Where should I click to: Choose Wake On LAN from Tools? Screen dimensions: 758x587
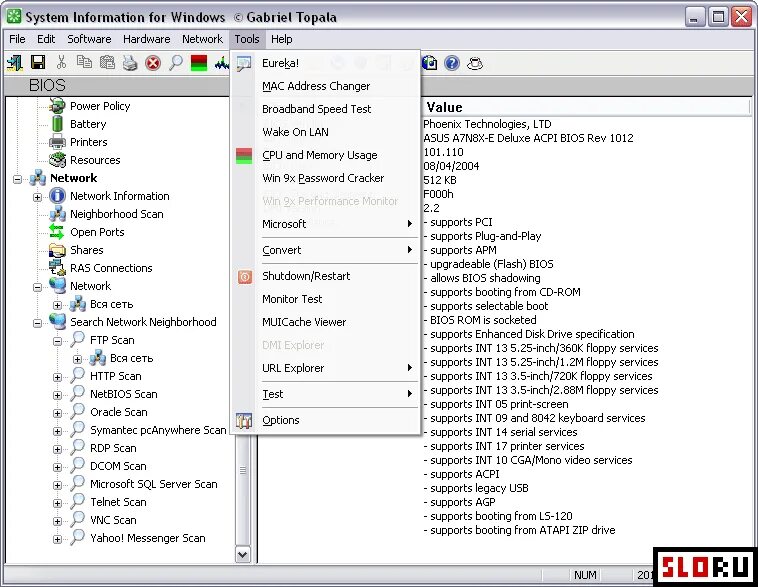coord(325,132)
